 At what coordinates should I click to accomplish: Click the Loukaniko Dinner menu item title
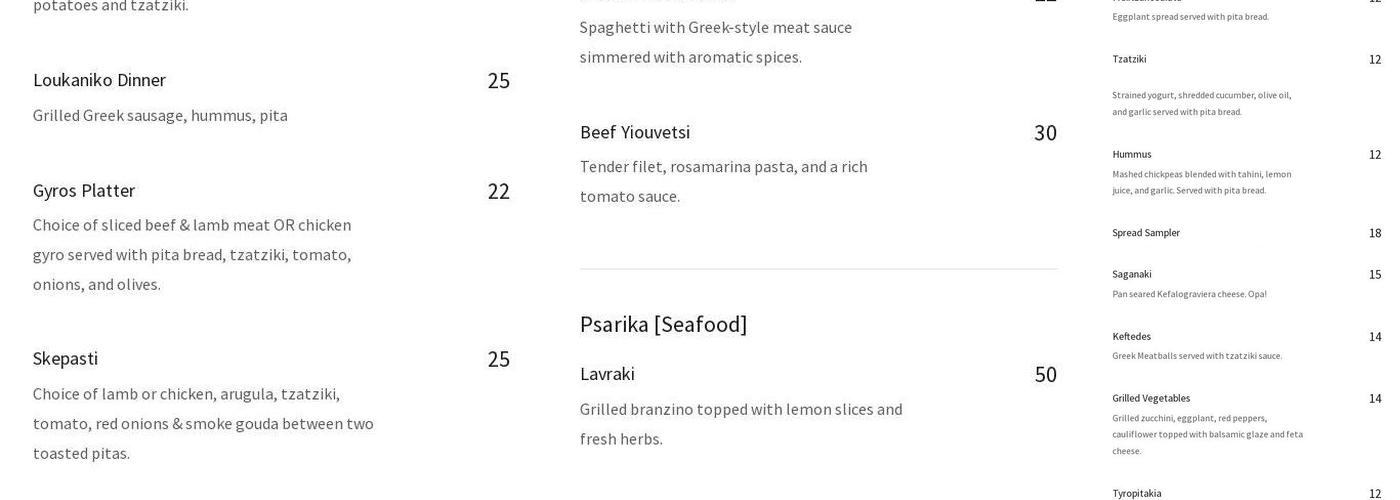click(x=99, y=80)
